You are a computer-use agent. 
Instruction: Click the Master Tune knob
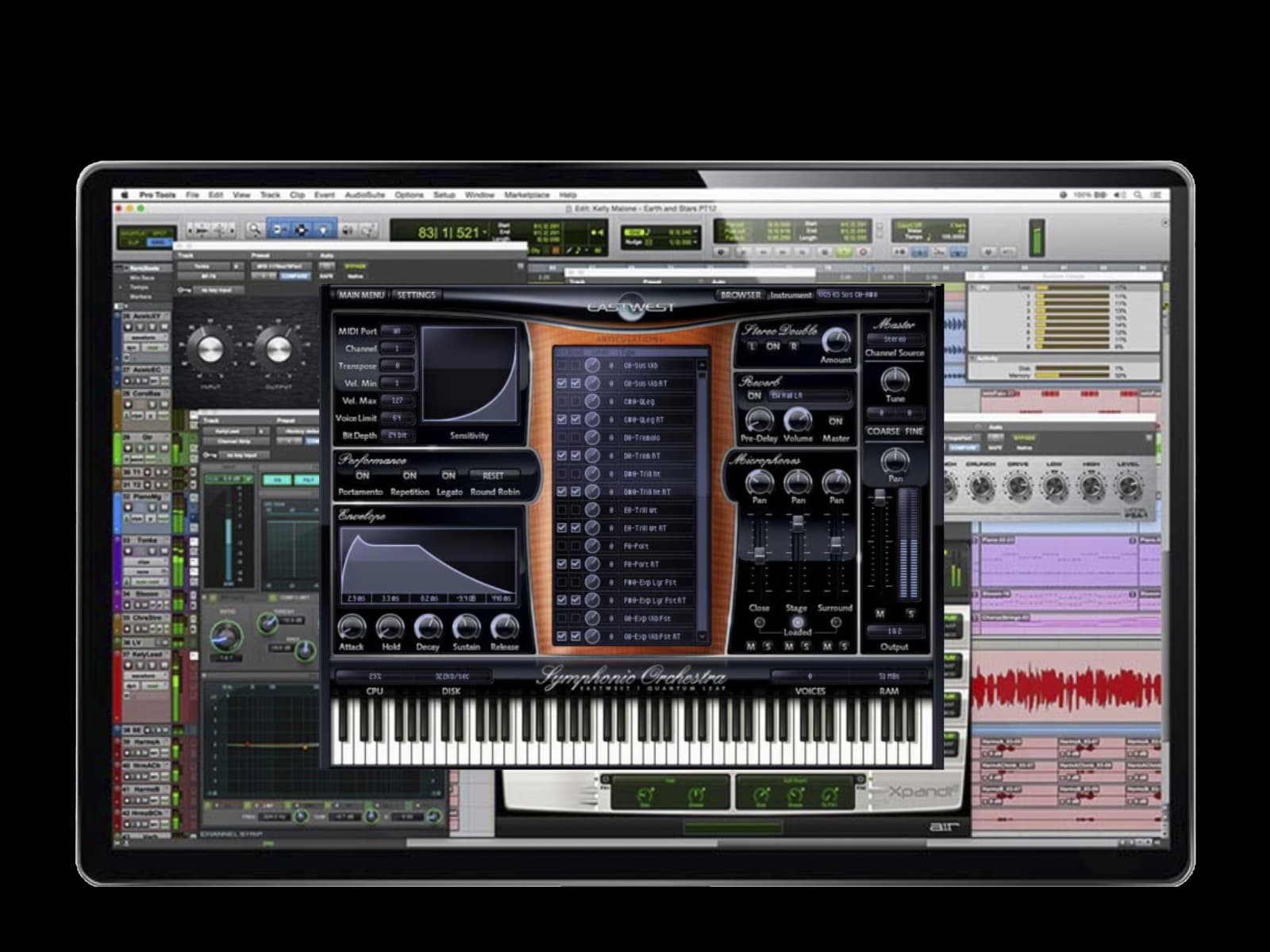[x=895, y=381]
